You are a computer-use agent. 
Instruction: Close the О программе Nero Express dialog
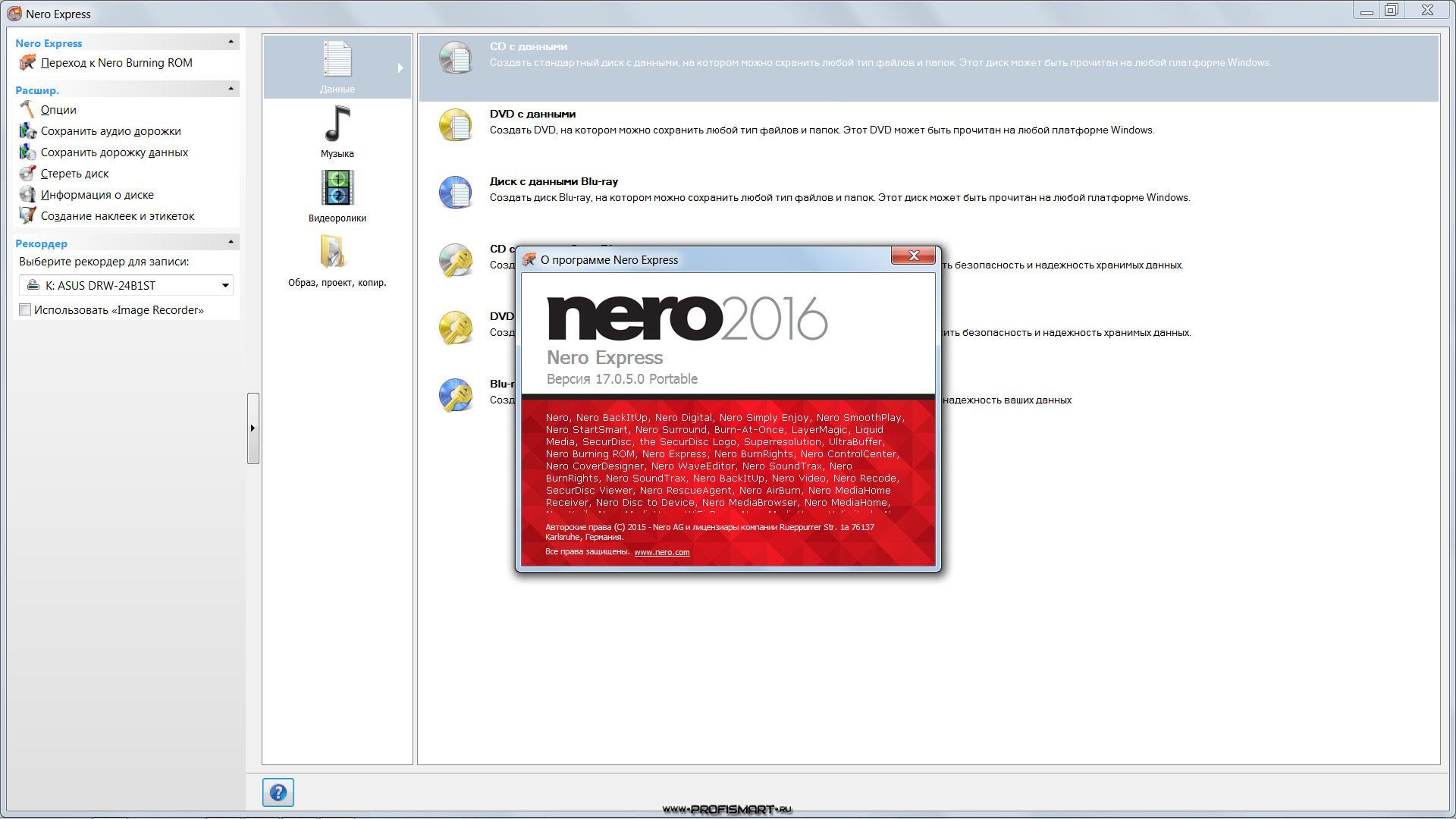point(913,256)
